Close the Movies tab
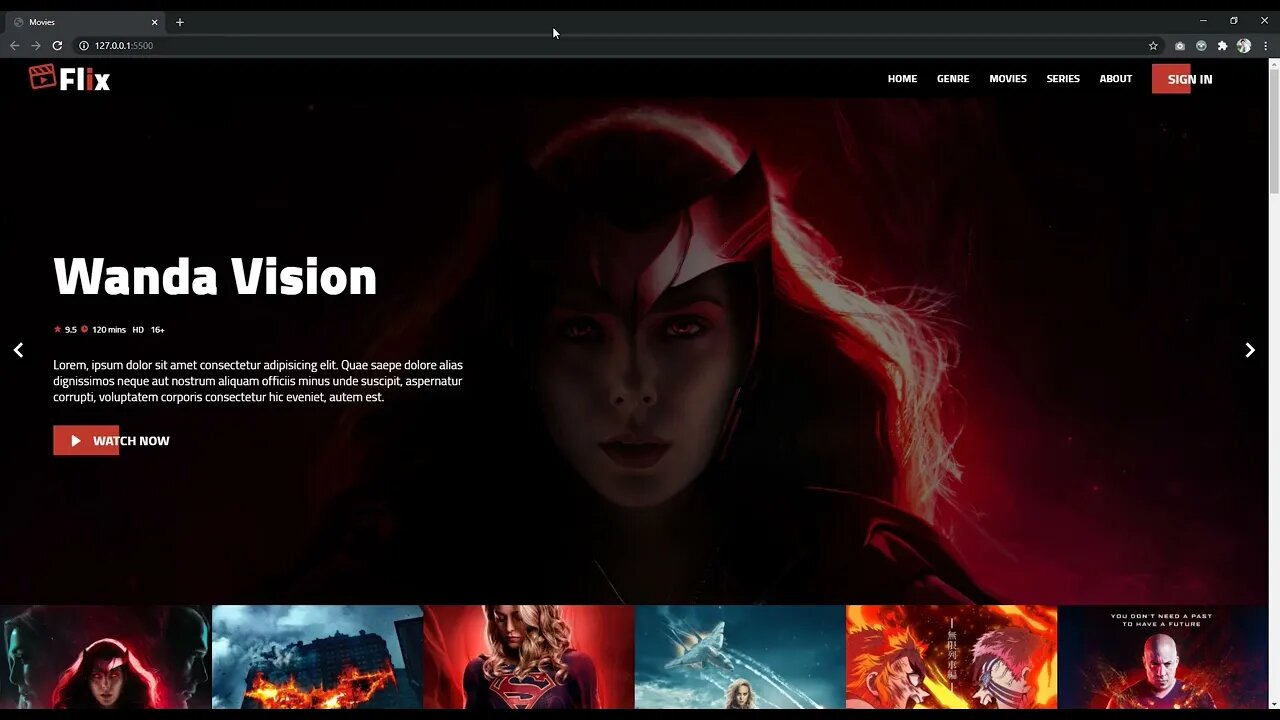Viewport: 1280px width, 720px height. tap(154, 22)
